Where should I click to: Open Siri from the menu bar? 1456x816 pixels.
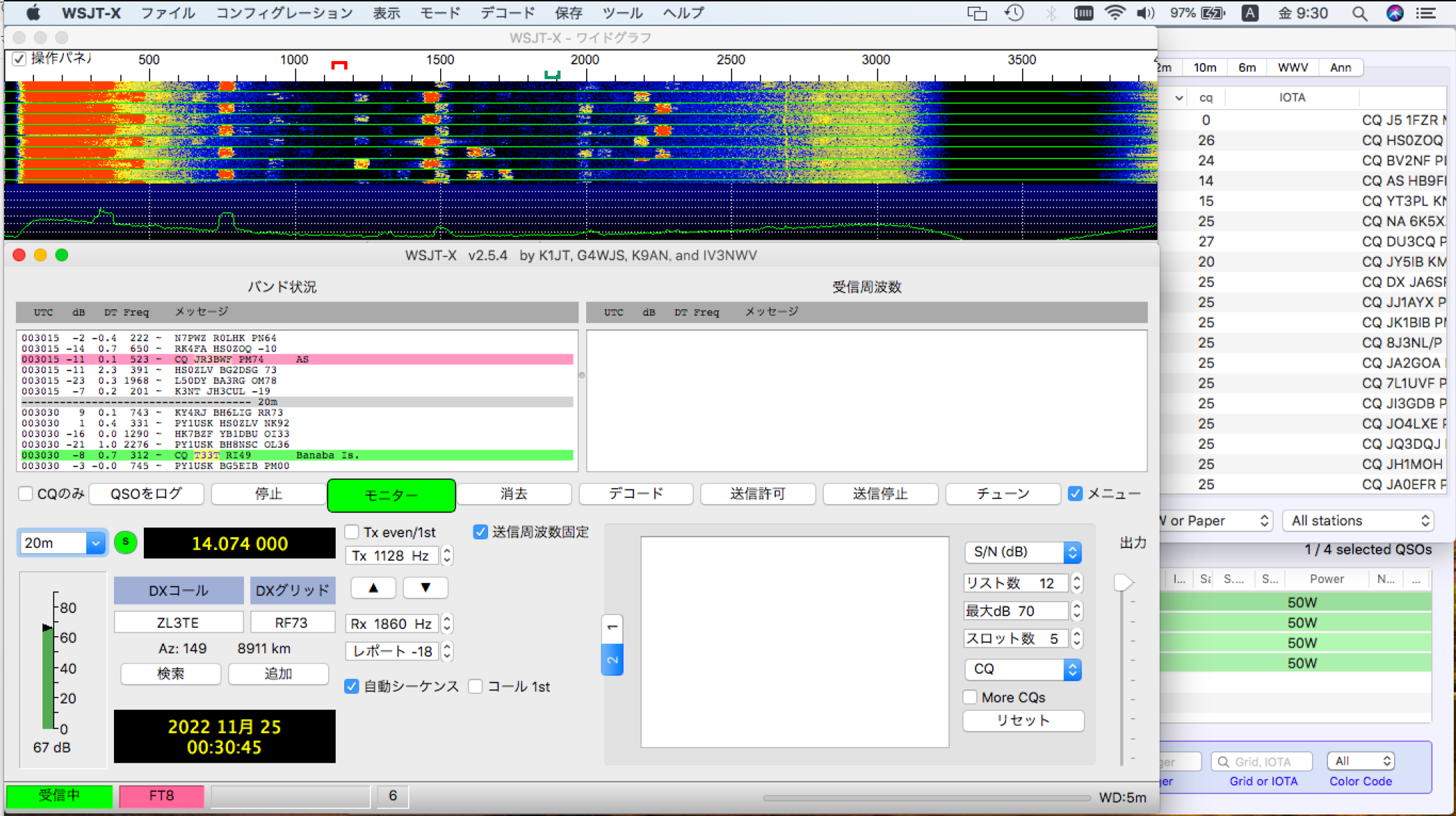[x=1395, y=13]
